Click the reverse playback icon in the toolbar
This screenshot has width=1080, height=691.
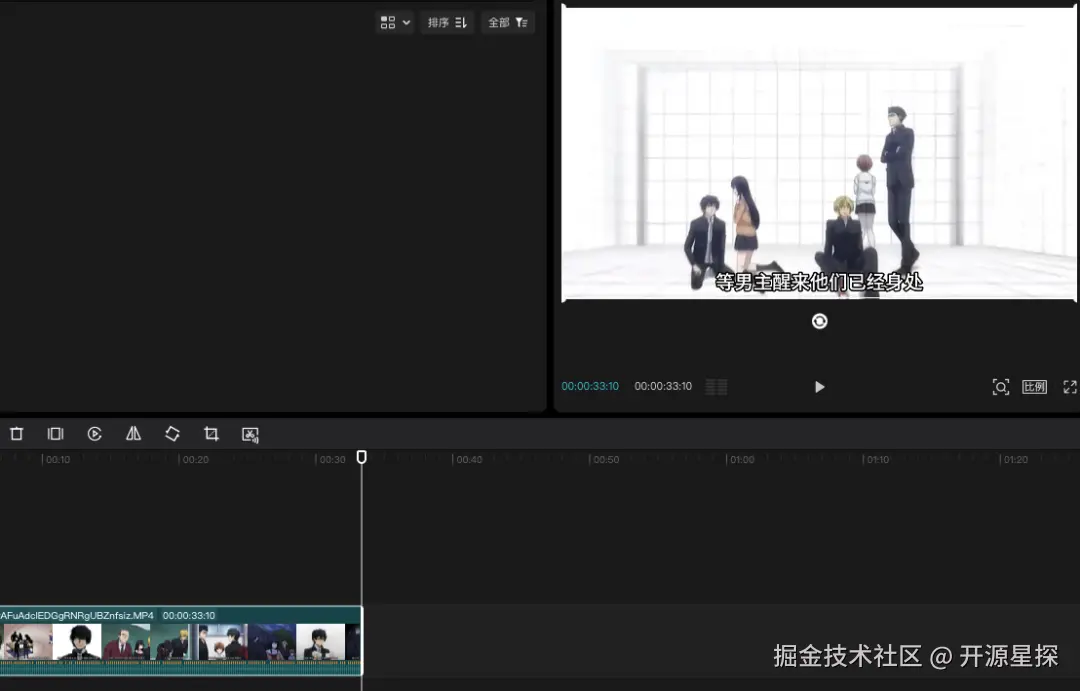94,434
